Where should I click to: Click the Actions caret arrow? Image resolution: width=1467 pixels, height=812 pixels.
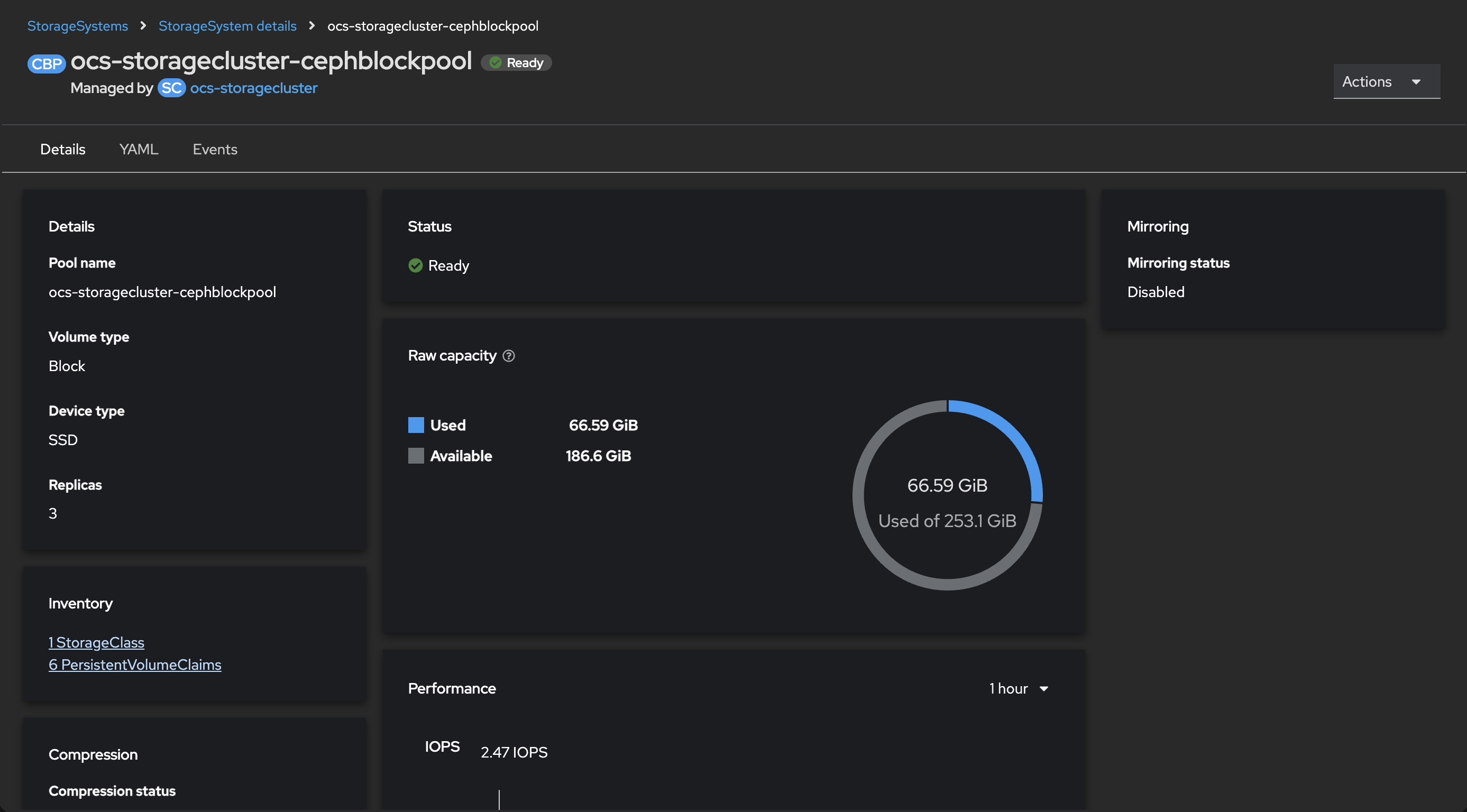click(1416, 82)
